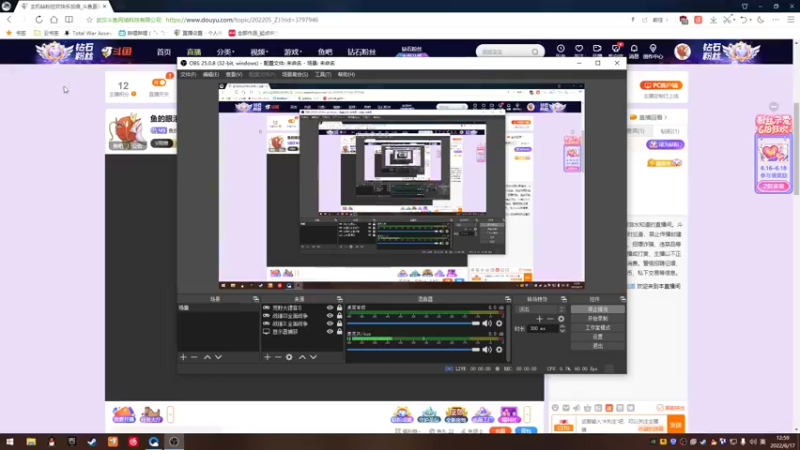
Task: Mute the Mic/Aux speaker icon
Action: (x=487, y=349)
